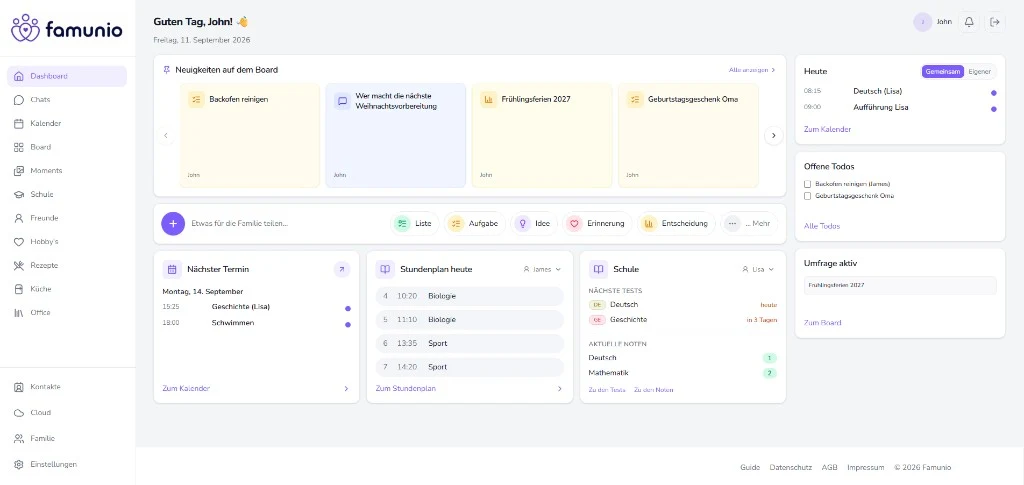
Task: Click the poll icon on Frühlingsferien 2027 card
Action: point(488,99)
